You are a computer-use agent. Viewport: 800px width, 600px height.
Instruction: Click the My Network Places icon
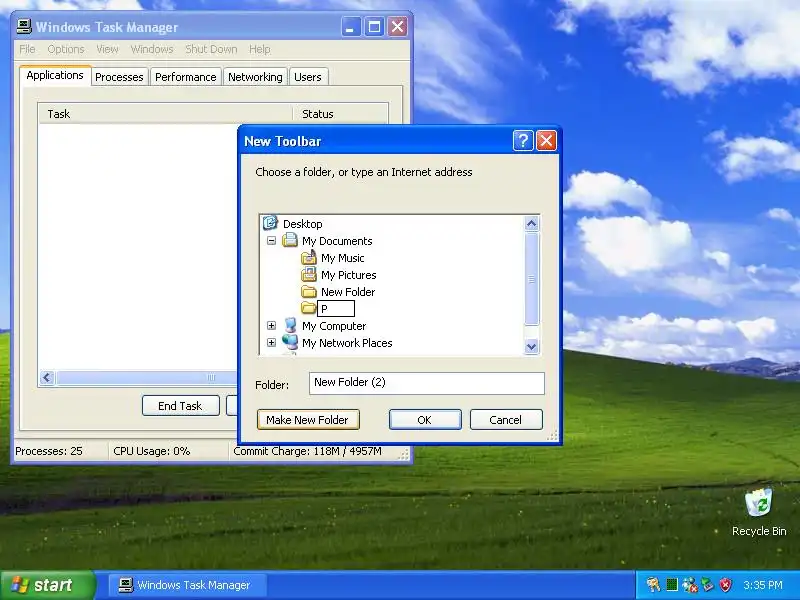pos(290,342)
